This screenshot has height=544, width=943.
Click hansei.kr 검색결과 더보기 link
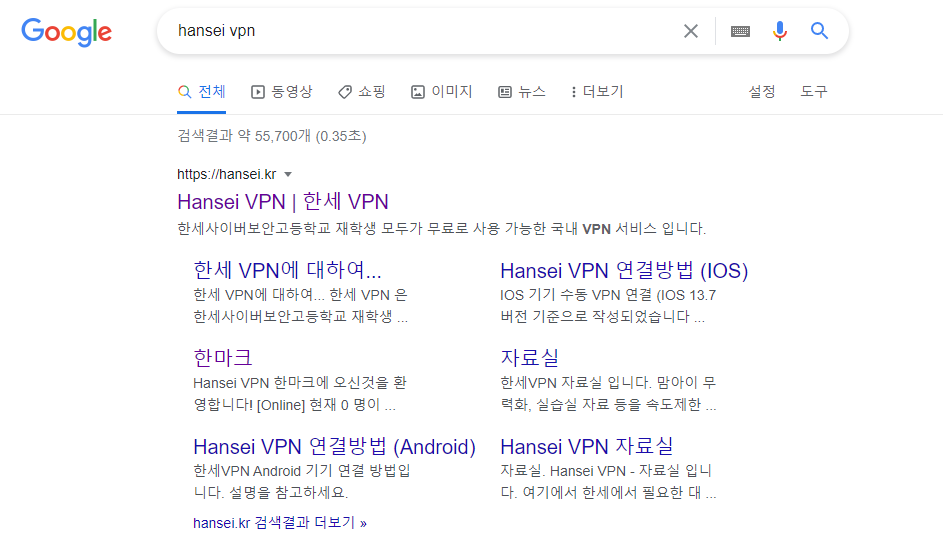click(x=280, y=522)
